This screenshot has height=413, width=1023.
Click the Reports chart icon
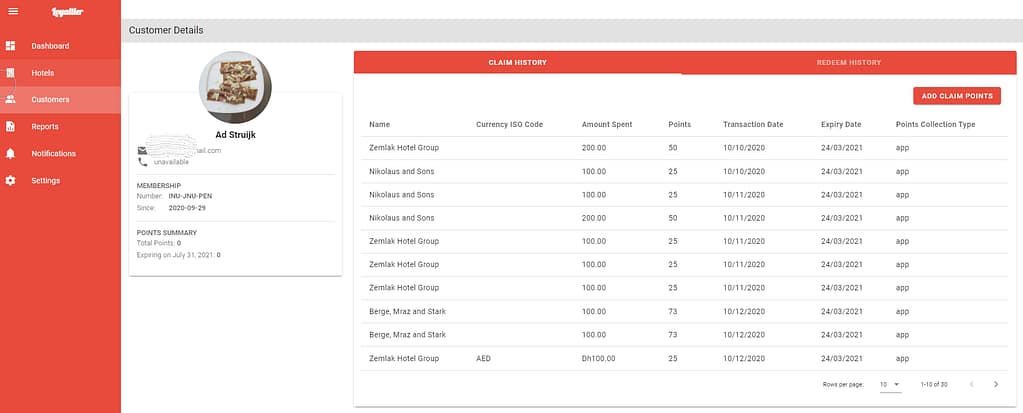(11, 127)
